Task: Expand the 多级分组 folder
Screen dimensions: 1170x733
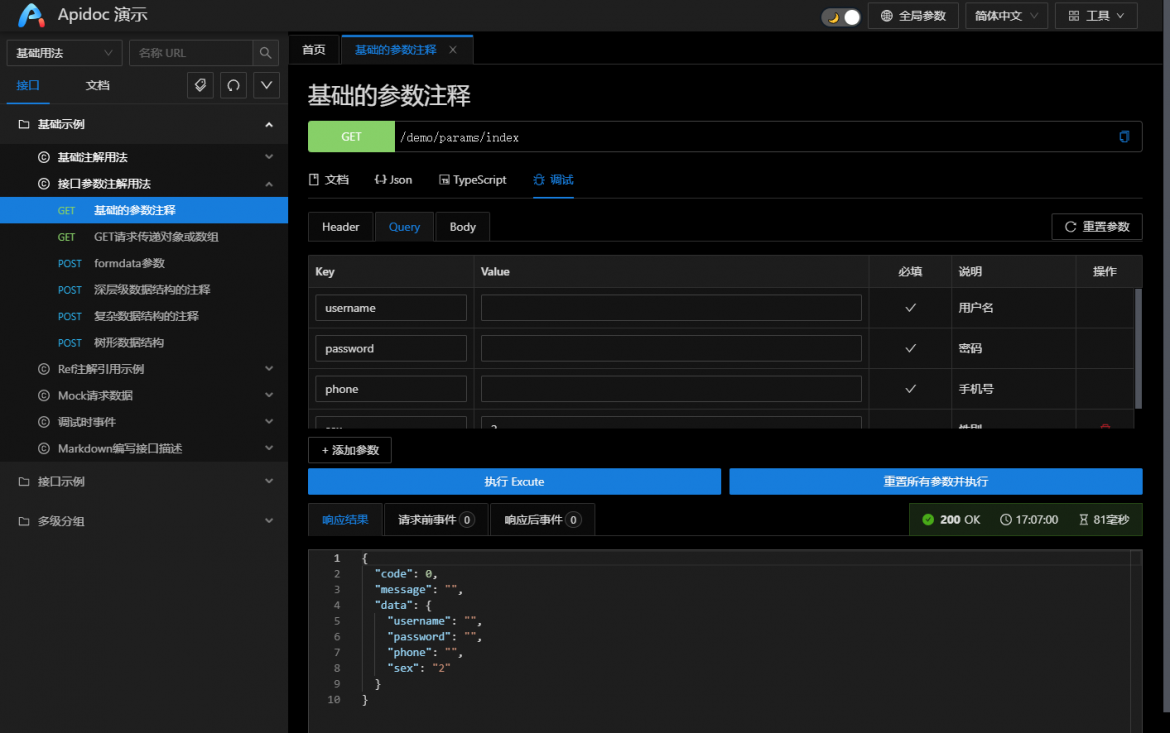Action: [x=144, y=521]
